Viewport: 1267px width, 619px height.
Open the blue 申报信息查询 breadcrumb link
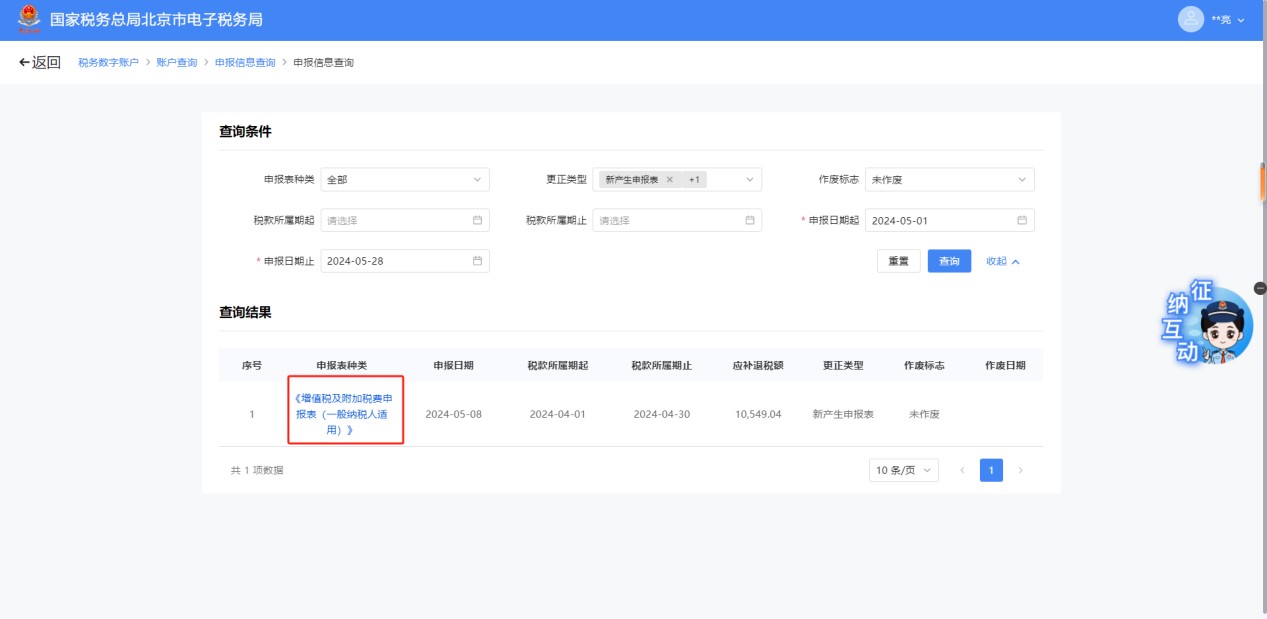[245, 63]
